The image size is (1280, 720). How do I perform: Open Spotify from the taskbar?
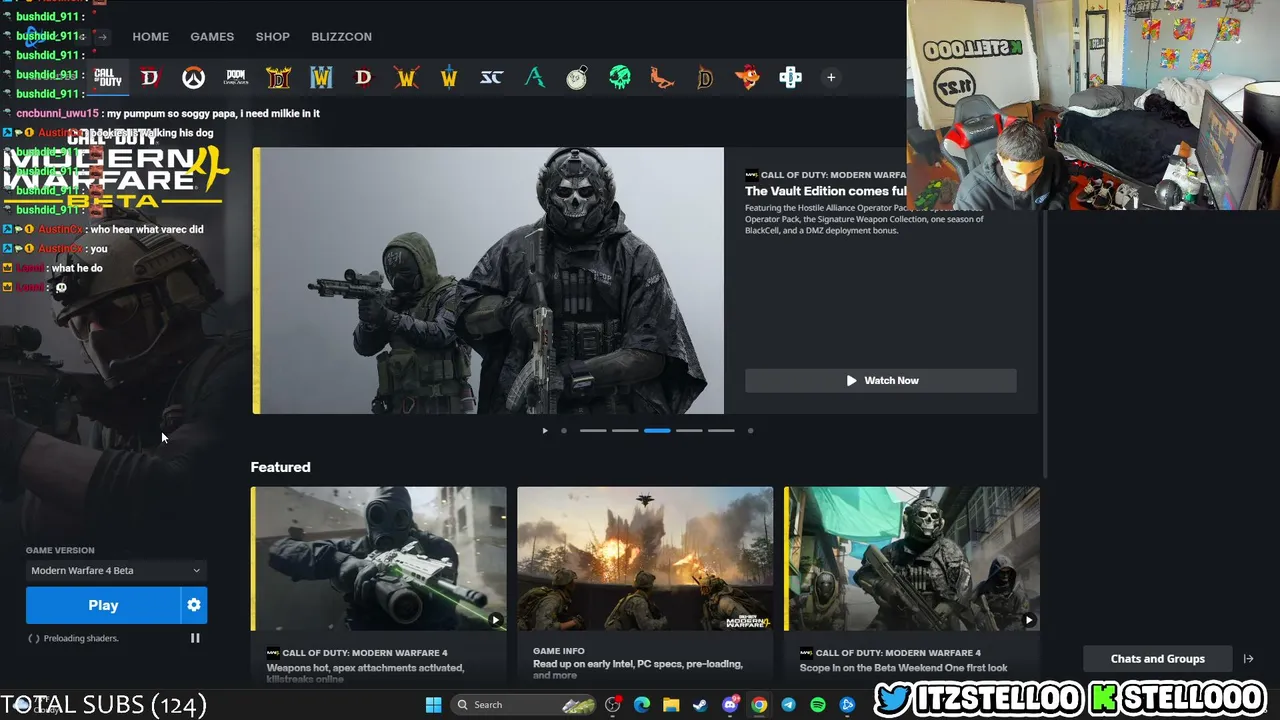click(x=817, y=705)
